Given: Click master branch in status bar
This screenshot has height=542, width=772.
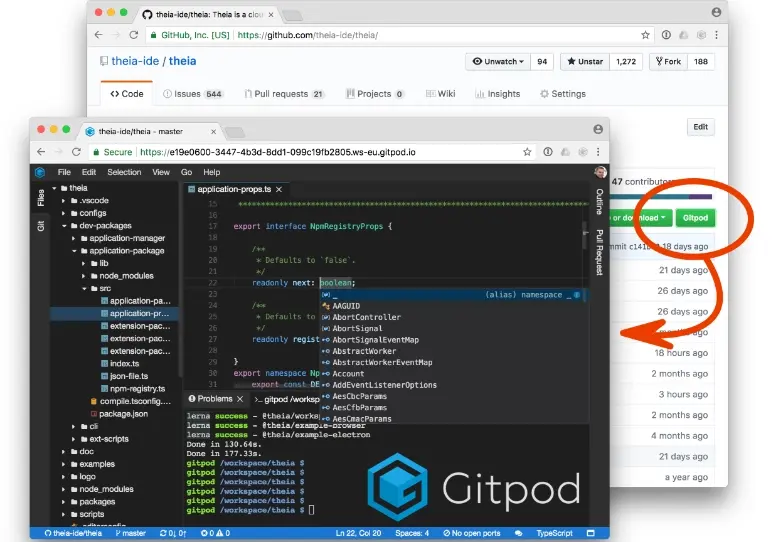Looking at the screenshot, I should click(x=130, y=533).
